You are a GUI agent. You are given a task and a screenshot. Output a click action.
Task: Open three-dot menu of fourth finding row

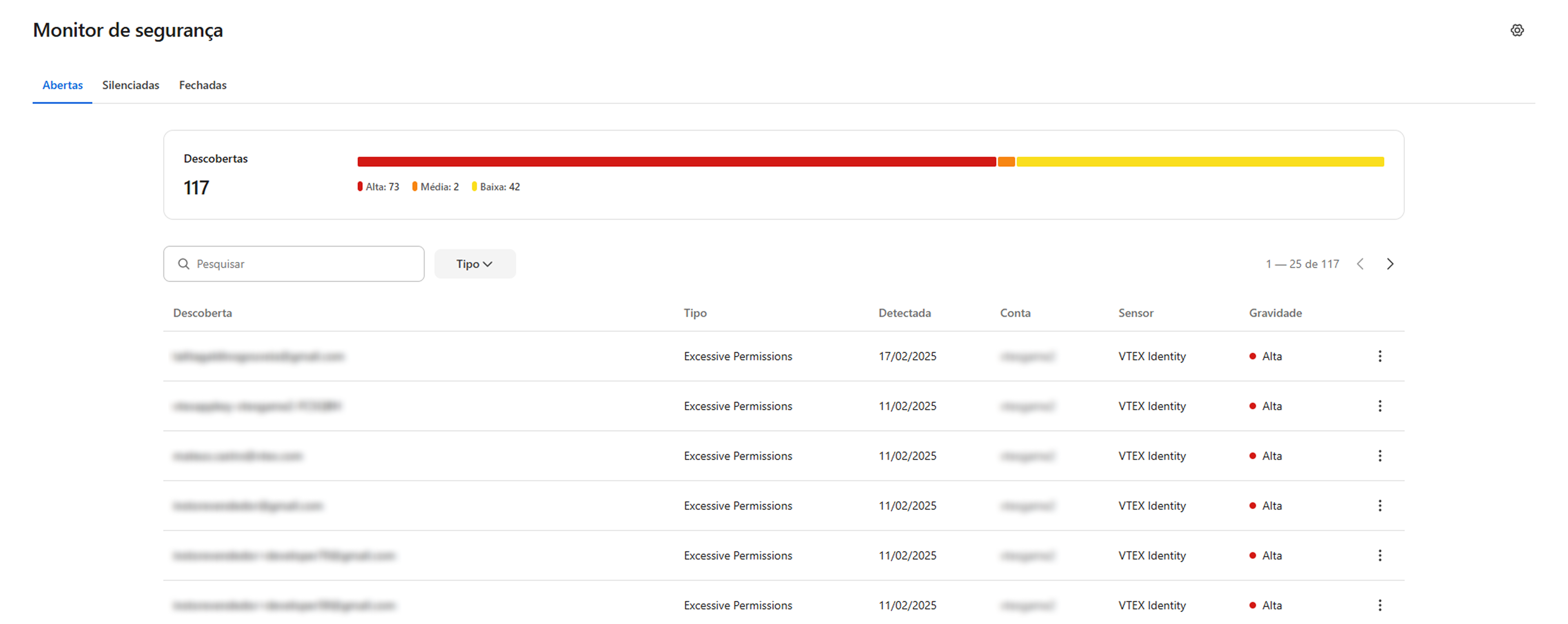pos(1379,505)
